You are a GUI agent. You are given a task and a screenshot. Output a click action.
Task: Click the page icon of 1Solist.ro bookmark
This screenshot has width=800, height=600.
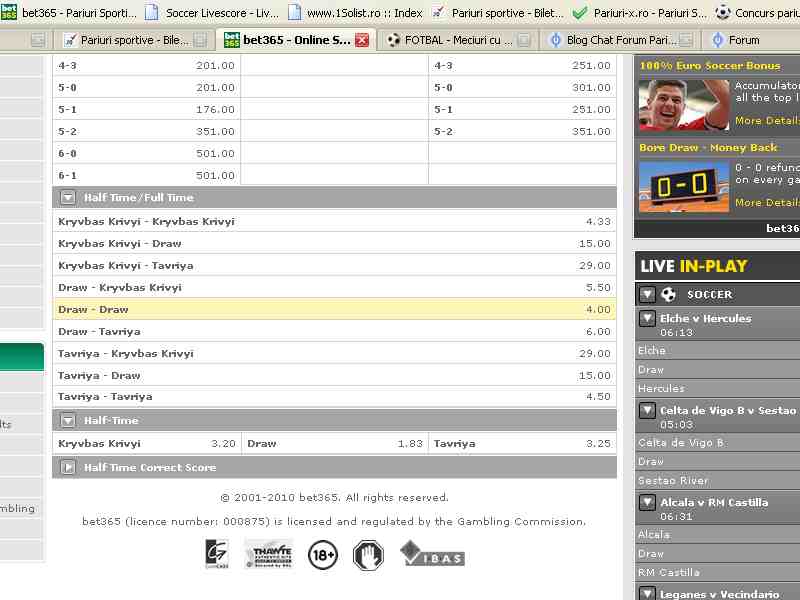[x=294, y=12]
